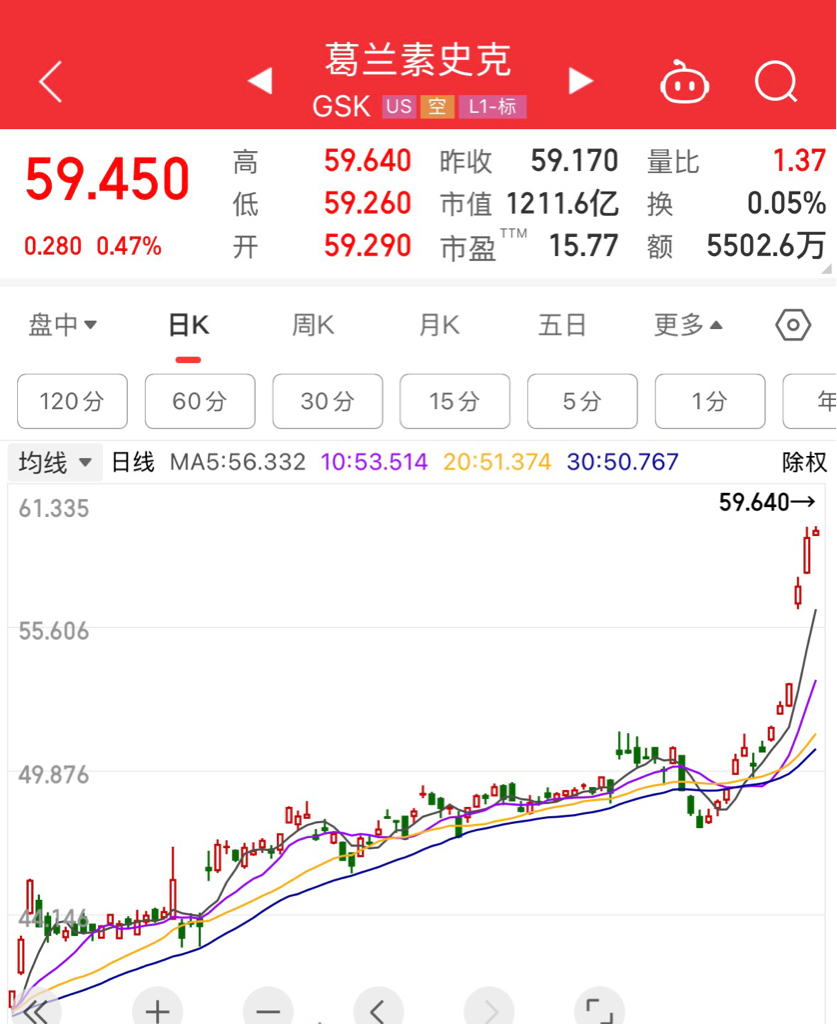Tap the orange 20:51.374 MA value
The width and height of the screenshot is (837, 1024).
pos(497,462)
